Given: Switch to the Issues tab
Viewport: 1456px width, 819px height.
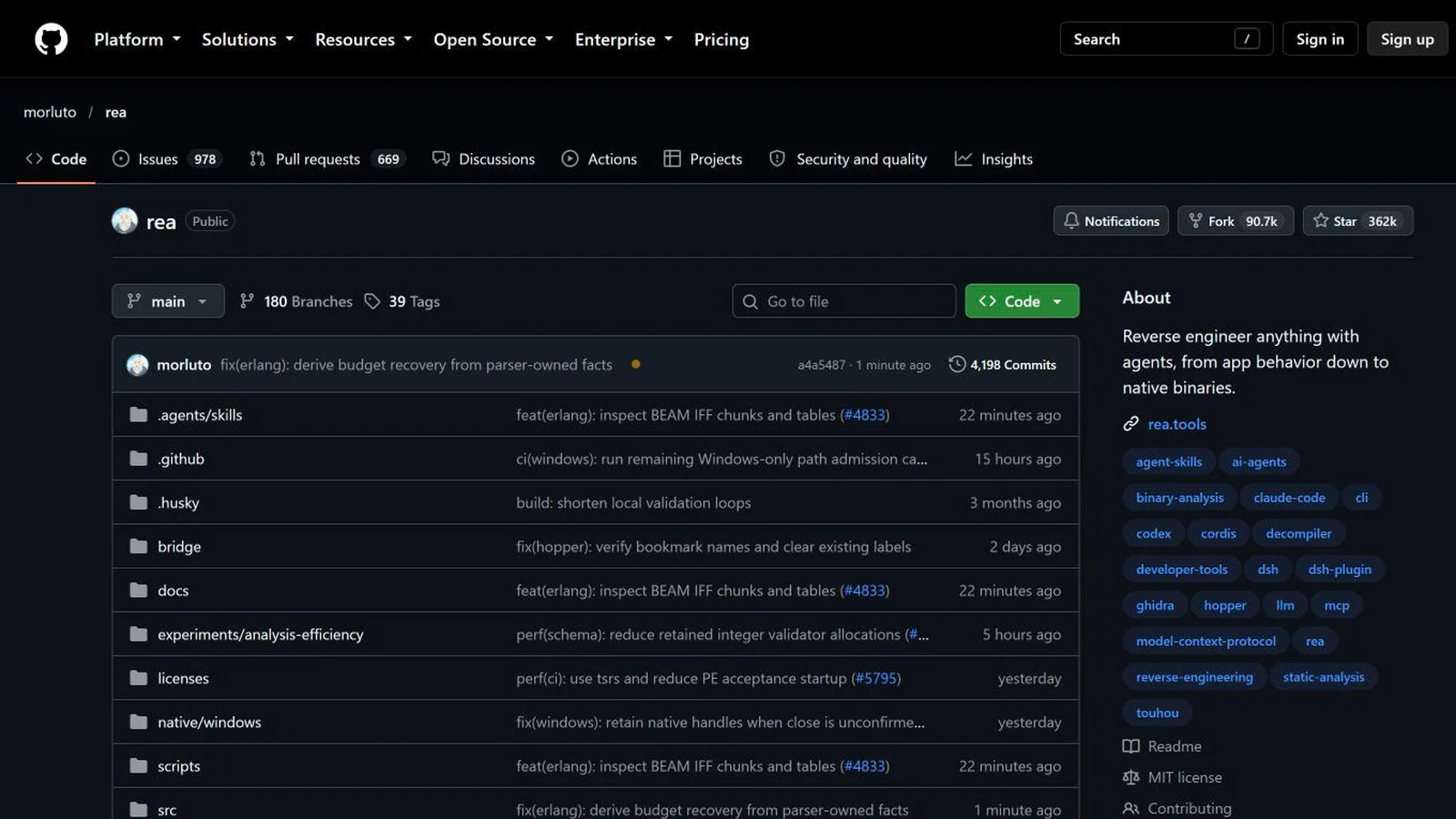Looking at the screenshot, I should (167, 159).
